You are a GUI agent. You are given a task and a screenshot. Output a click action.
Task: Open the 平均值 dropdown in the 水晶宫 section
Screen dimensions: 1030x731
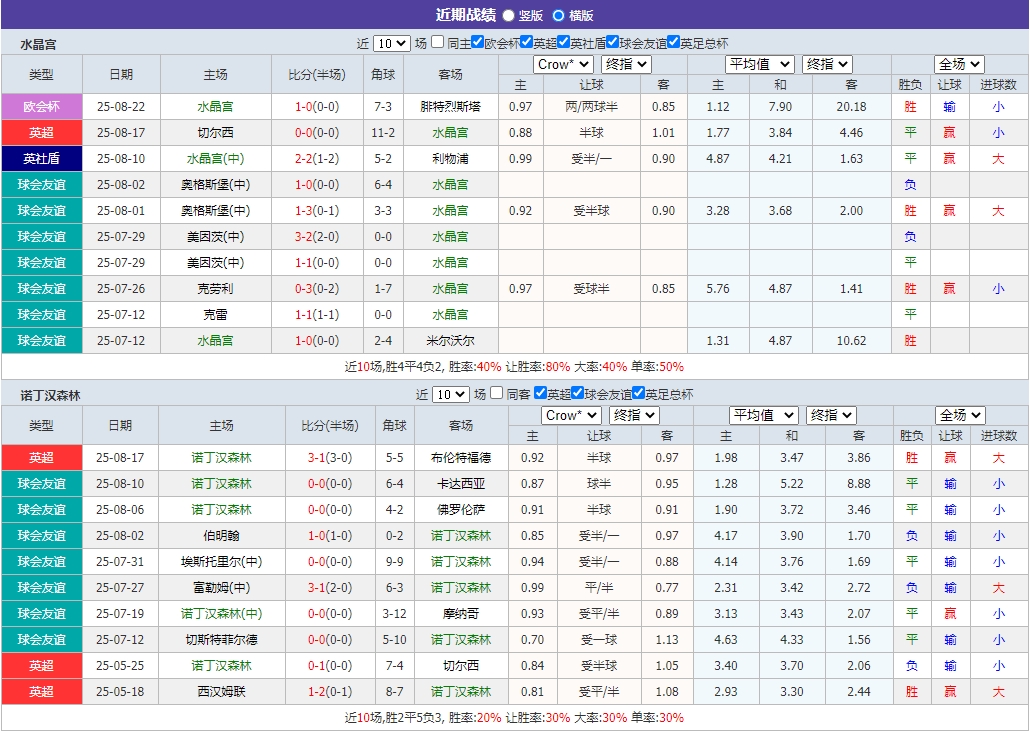(x=760, y=63)
